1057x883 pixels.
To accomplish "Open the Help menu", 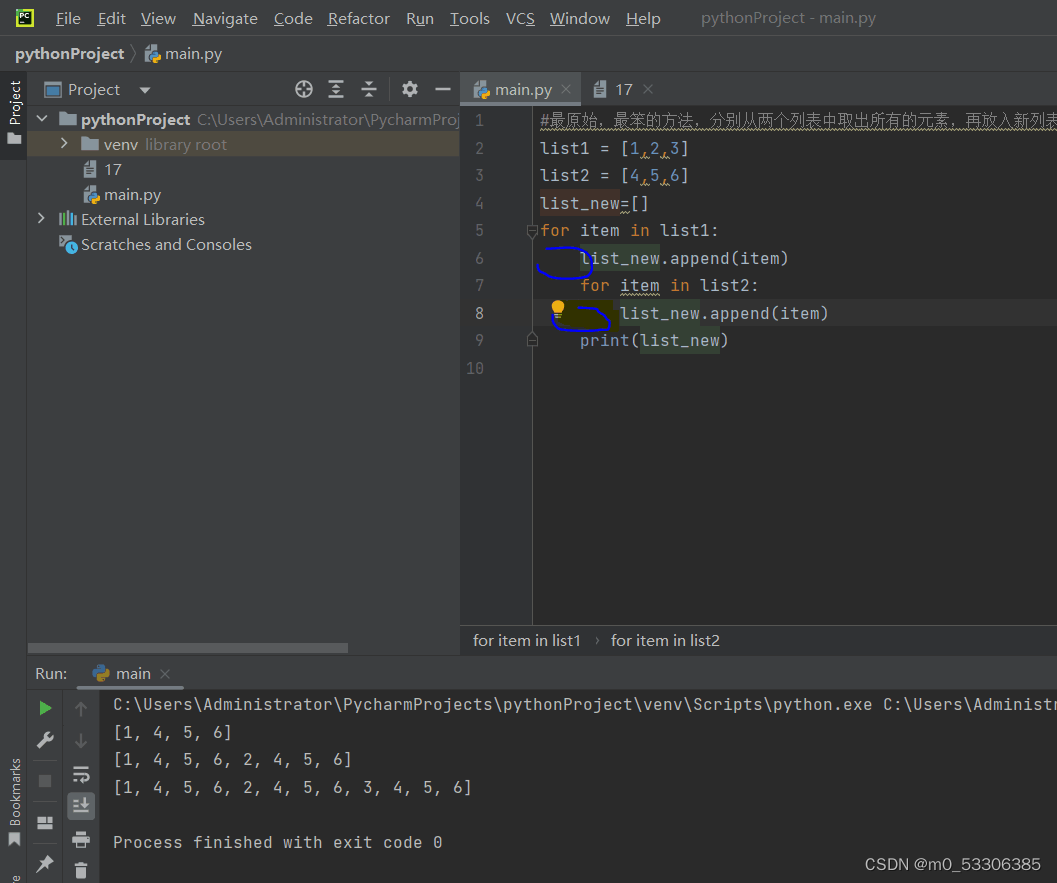I will pos(642,18).
